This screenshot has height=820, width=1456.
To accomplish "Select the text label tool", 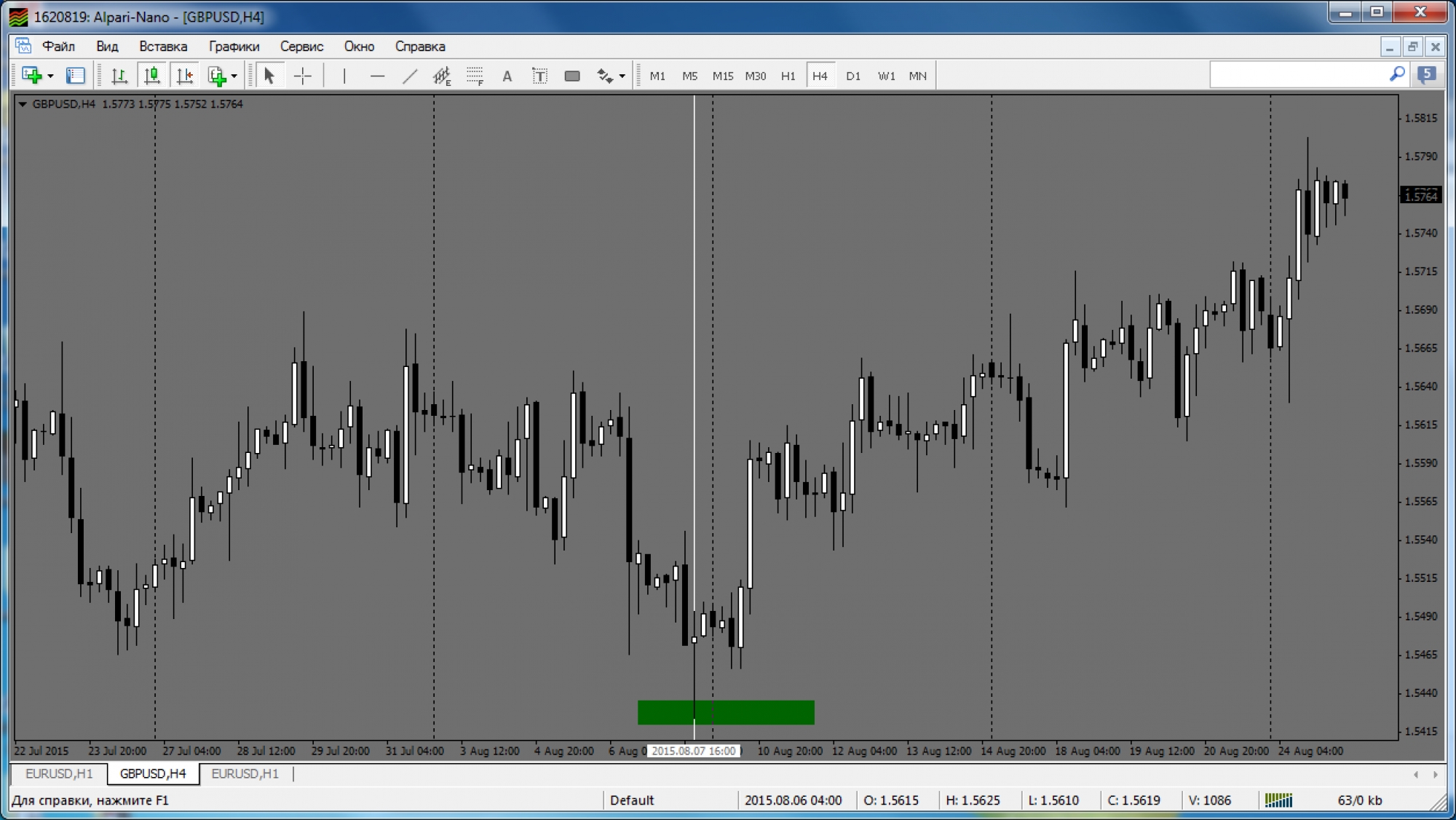I will (x=539, y=76).
